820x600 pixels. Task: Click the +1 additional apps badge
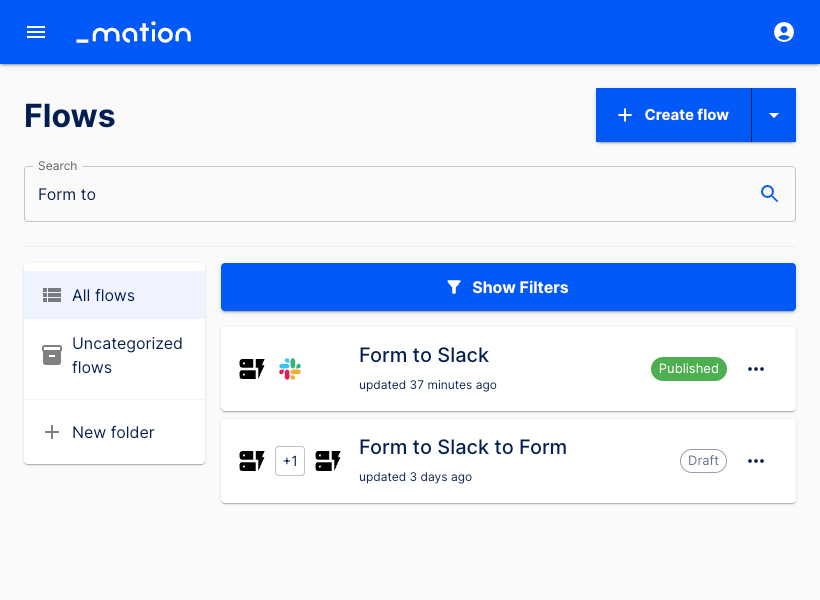click(x=290, y=461)
